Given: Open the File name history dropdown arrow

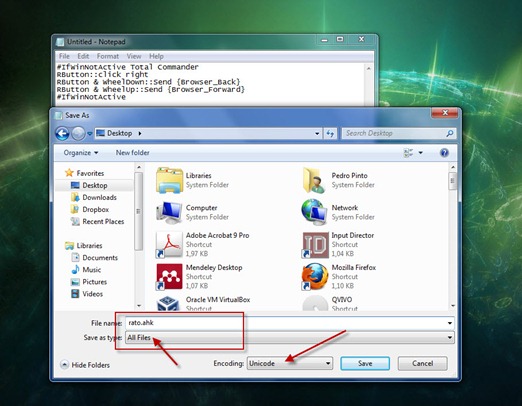Looking at the screenshot, I should pyautogui.click(x=450, y=323).
